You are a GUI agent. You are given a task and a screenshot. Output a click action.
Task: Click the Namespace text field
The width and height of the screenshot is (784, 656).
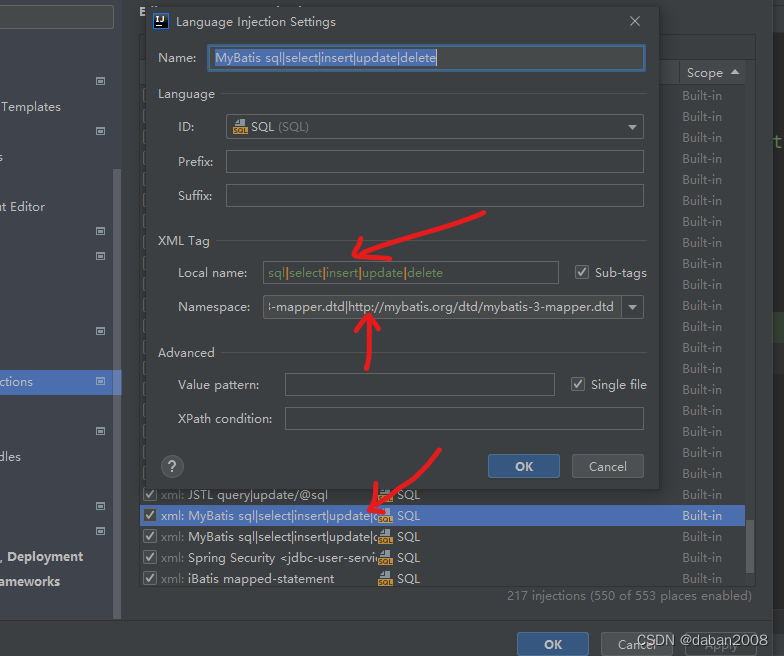coord(442,307)
